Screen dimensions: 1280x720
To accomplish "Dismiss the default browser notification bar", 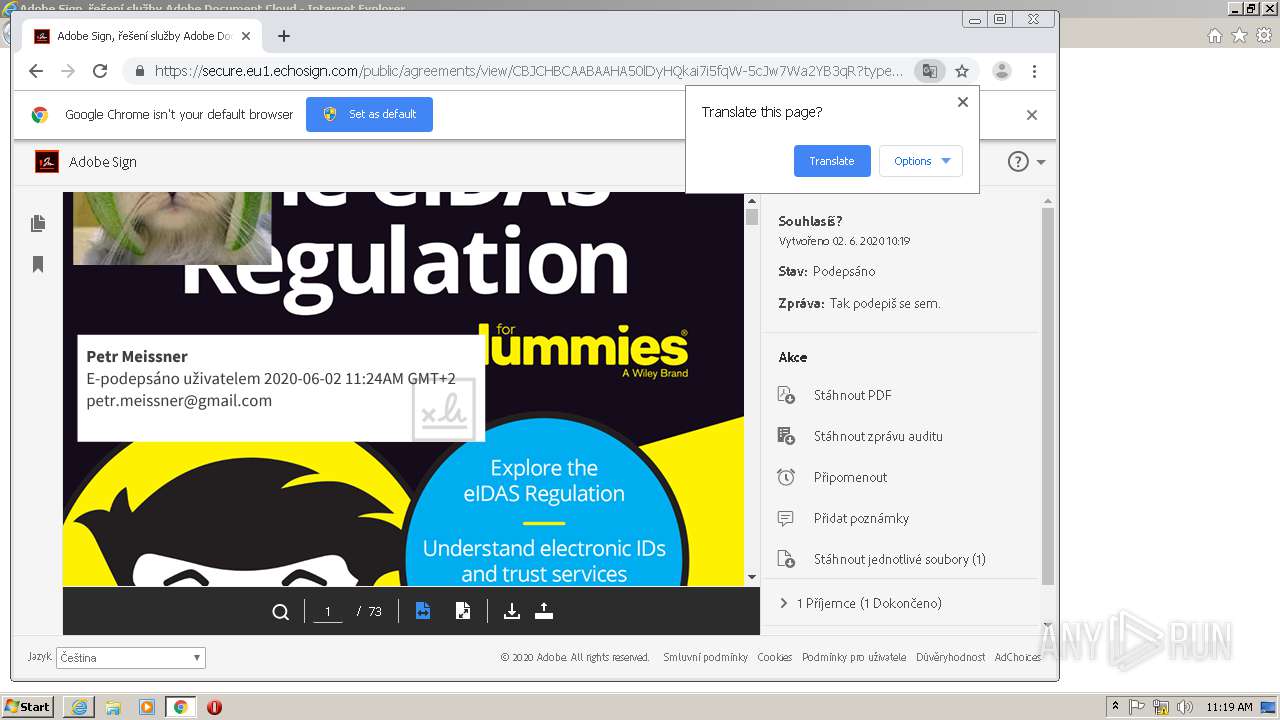I will coord(1032,115).
